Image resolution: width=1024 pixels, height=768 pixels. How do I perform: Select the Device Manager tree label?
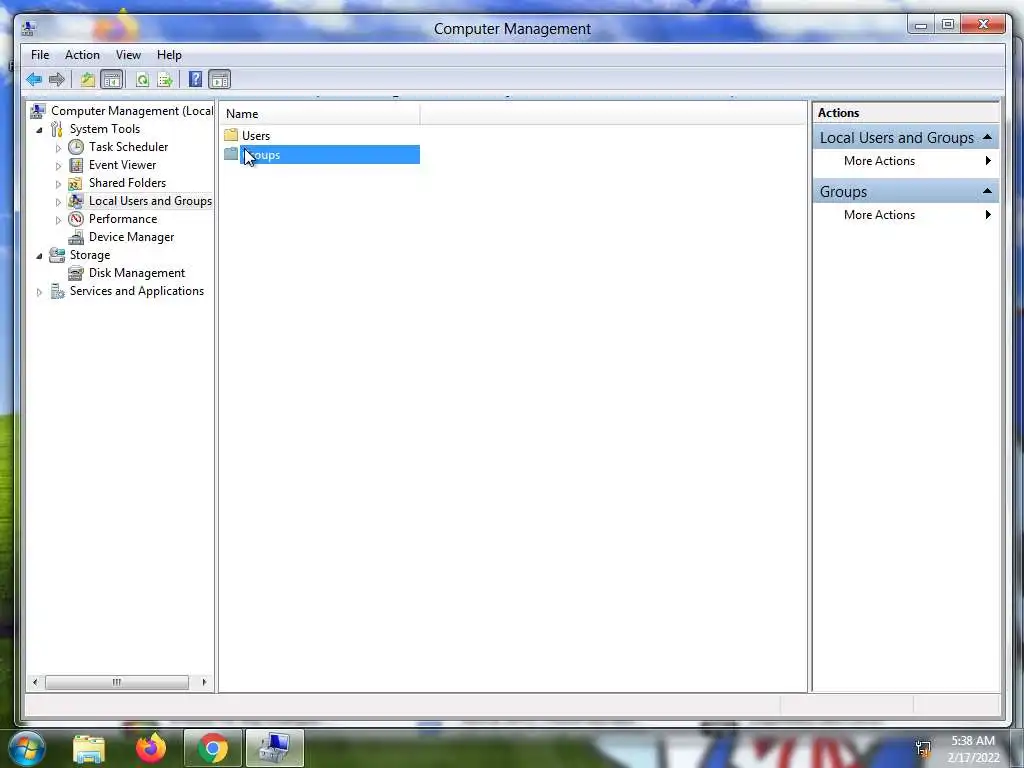131,237
